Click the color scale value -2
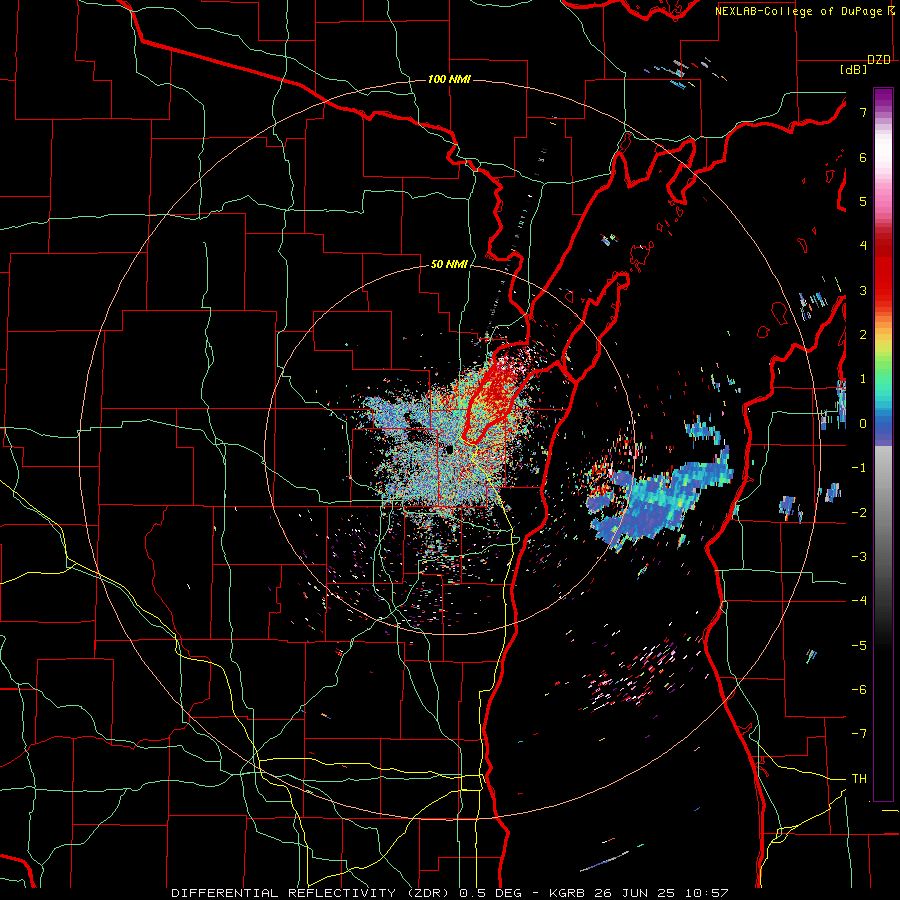The width and height of the screenshot is (900, 900). pyautogui.click(x=859, y=513)
